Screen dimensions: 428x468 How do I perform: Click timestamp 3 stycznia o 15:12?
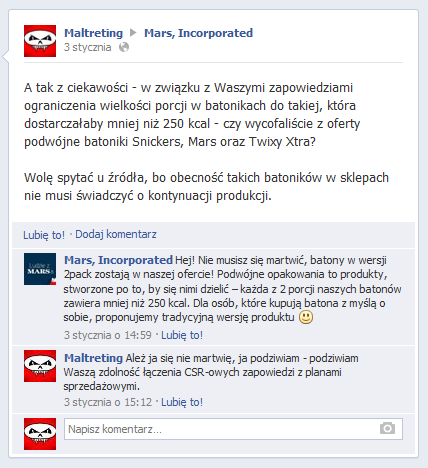click(108, 402)
